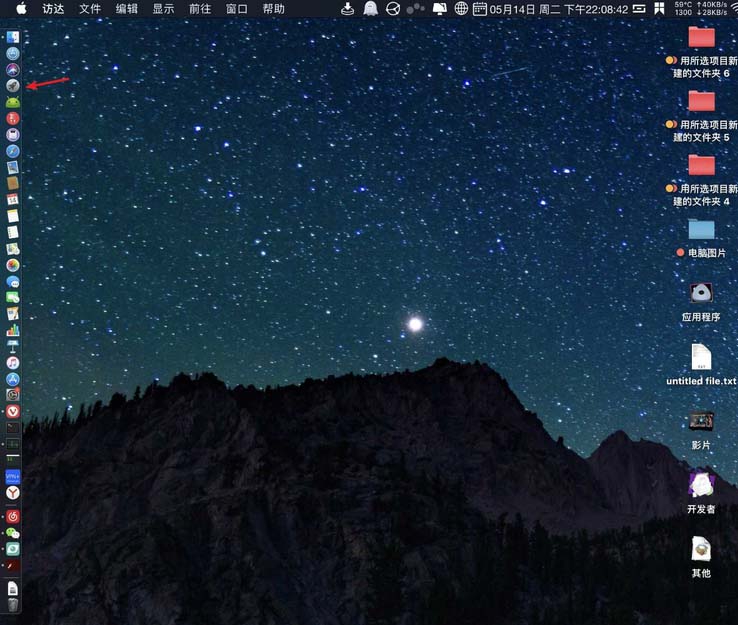Open the 前往 menu
The height and width of the screenshot is (625, 738).
point(200,8)
